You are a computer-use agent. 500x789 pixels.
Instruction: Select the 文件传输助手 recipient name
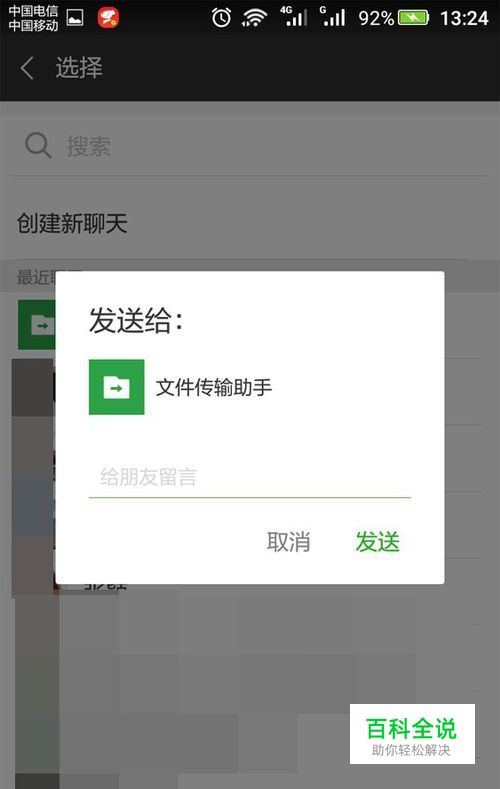pyautogui.click(x=214, y=387)
